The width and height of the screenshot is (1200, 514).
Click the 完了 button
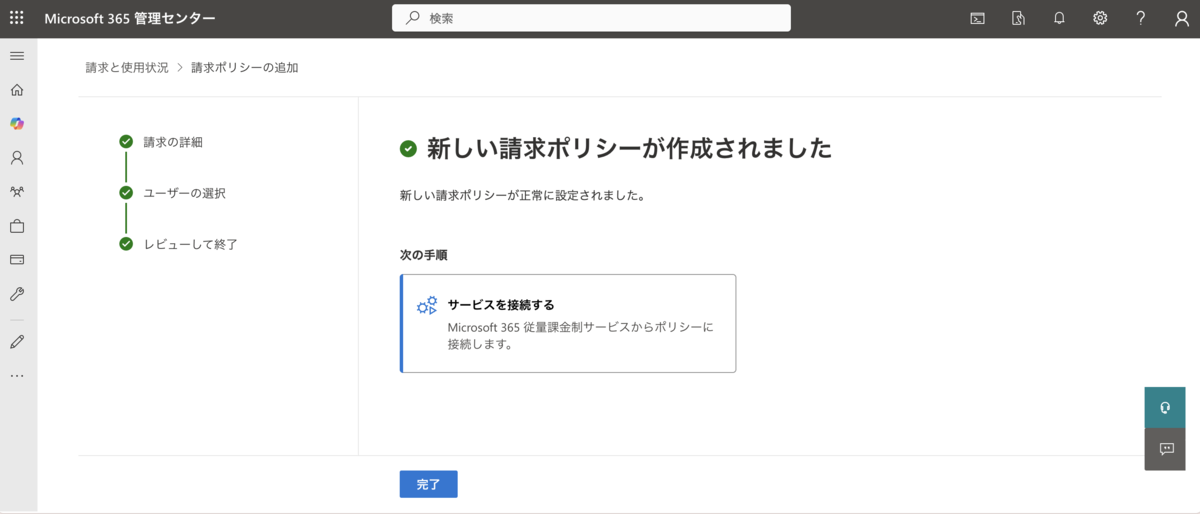[x=429, y=484]
